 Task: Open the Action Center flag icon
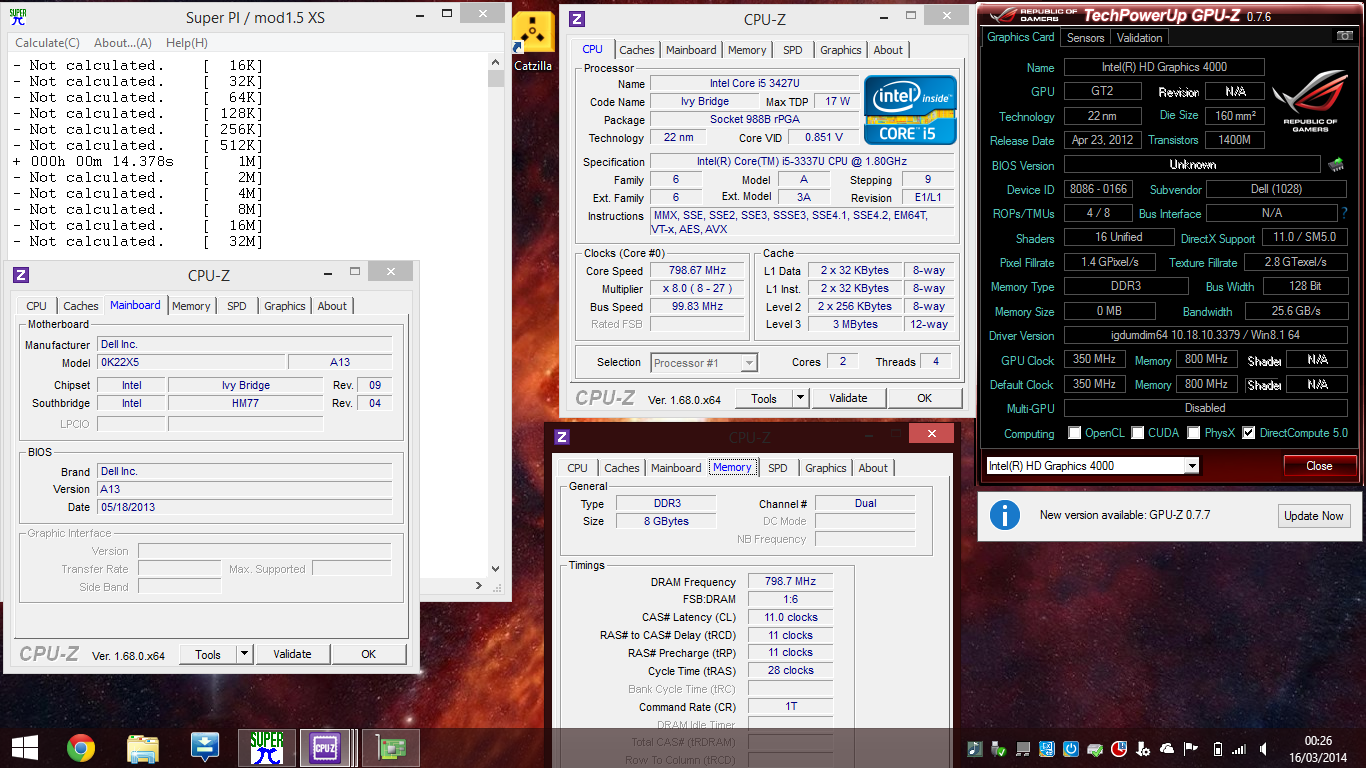[1192, 748]
